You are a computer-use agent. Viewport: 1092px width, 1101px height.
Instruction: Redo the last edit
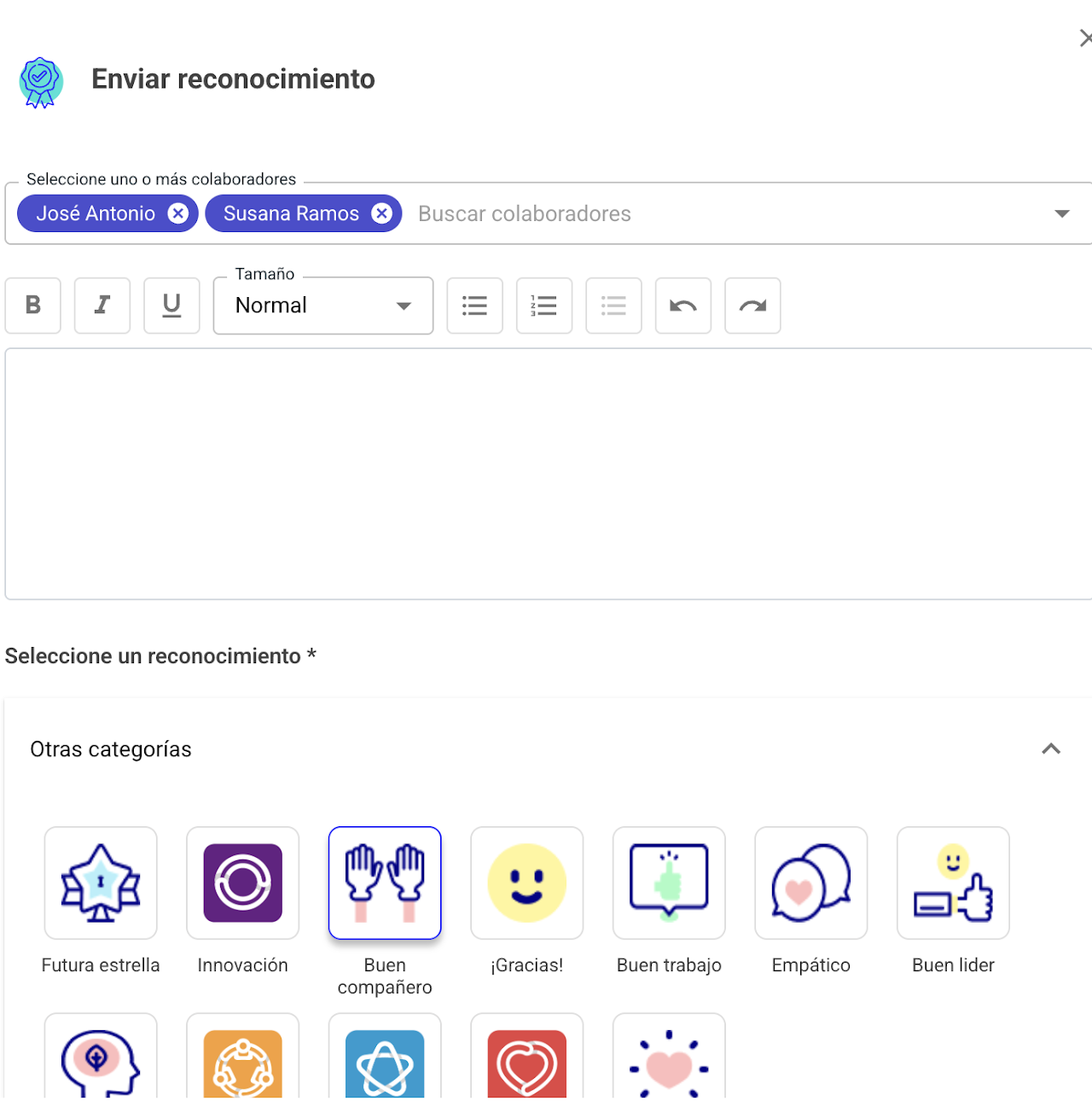click(752, 306)
